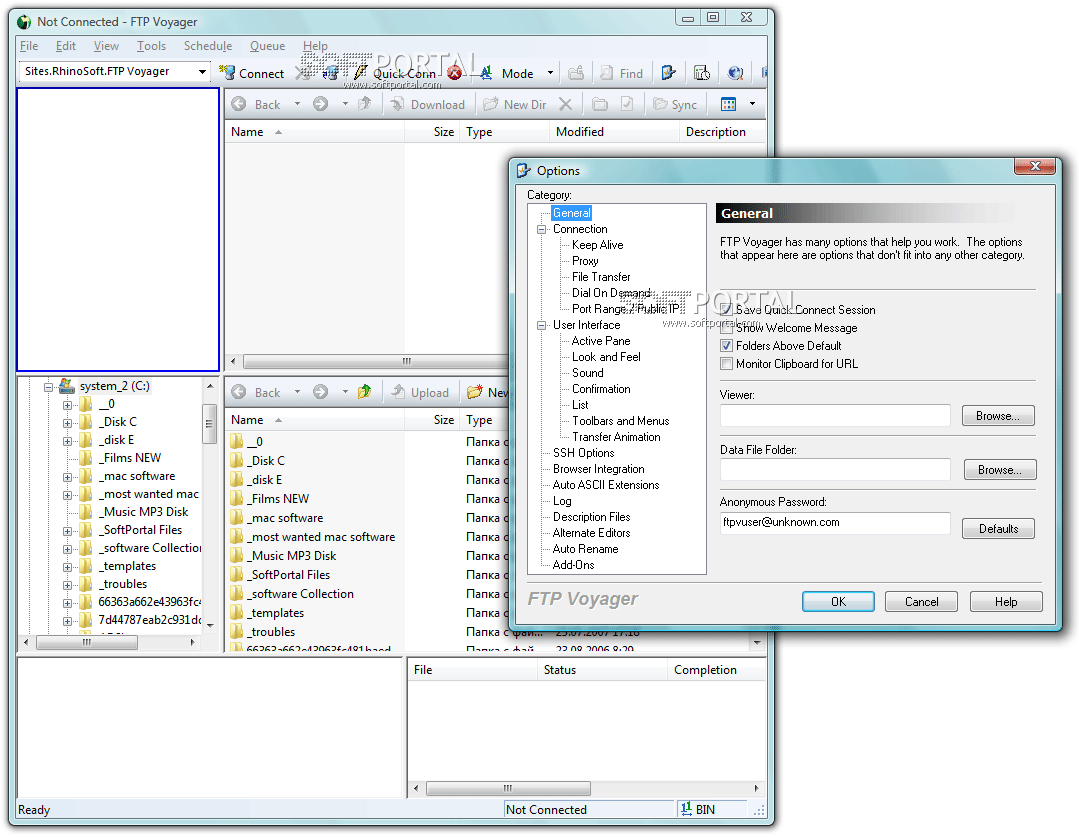
Task: Collapse the User Interface category in Options tree
Action: 542,325
